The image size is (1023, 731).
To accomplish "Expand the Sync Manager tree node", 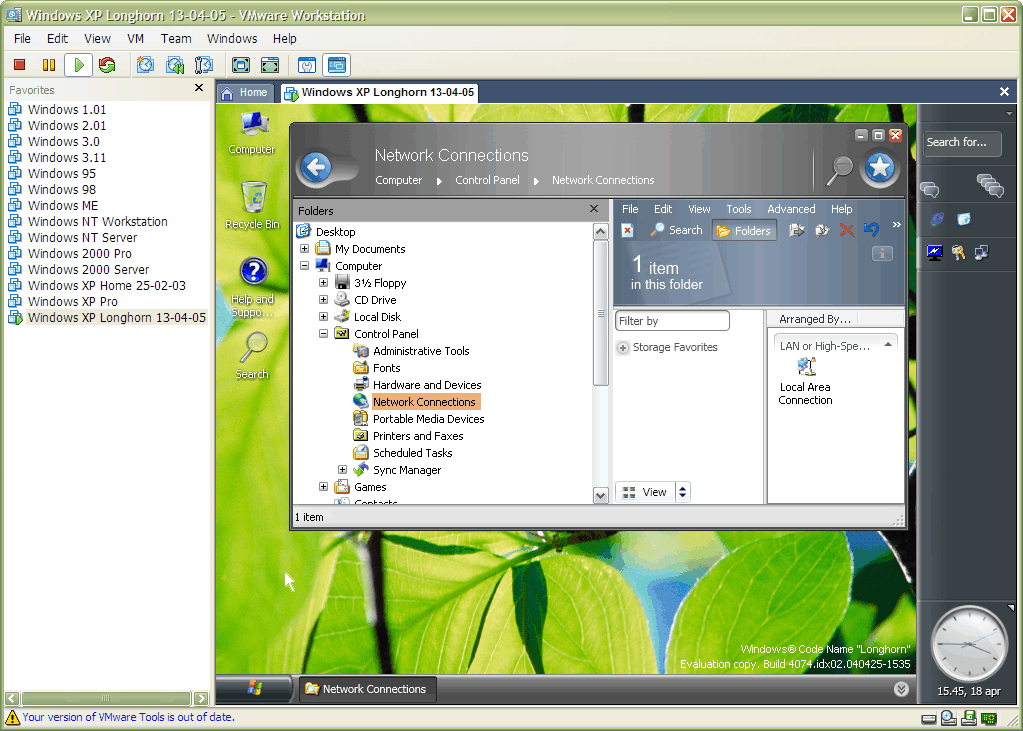I will 343,470.
